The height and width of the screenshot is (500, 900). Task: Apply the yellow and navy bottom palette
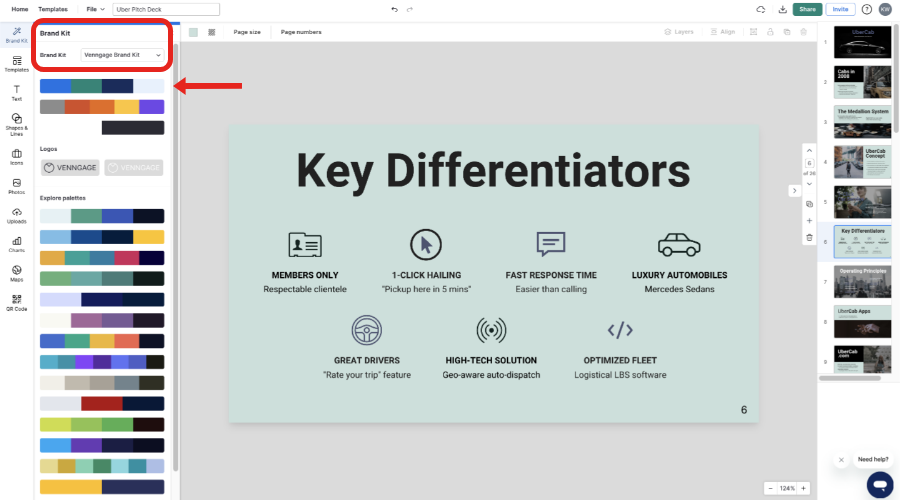(102, 487)
